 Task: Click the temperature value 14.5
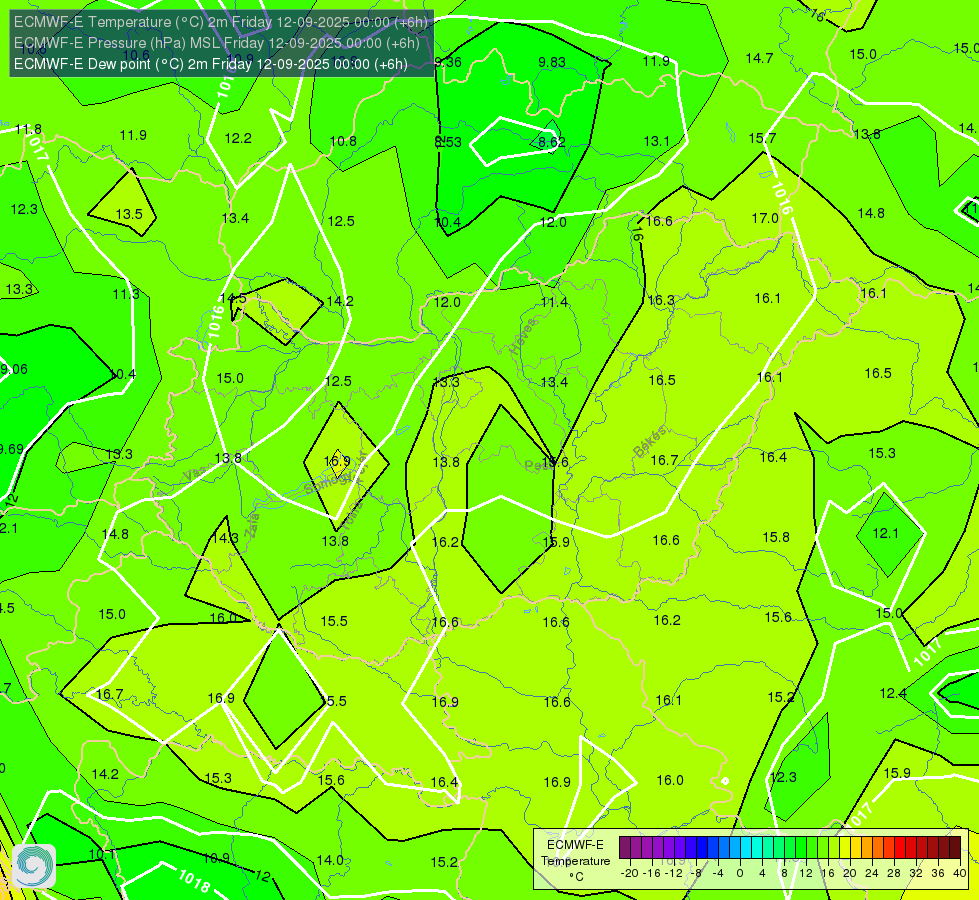pyautogui.click(x=233, y=299)
